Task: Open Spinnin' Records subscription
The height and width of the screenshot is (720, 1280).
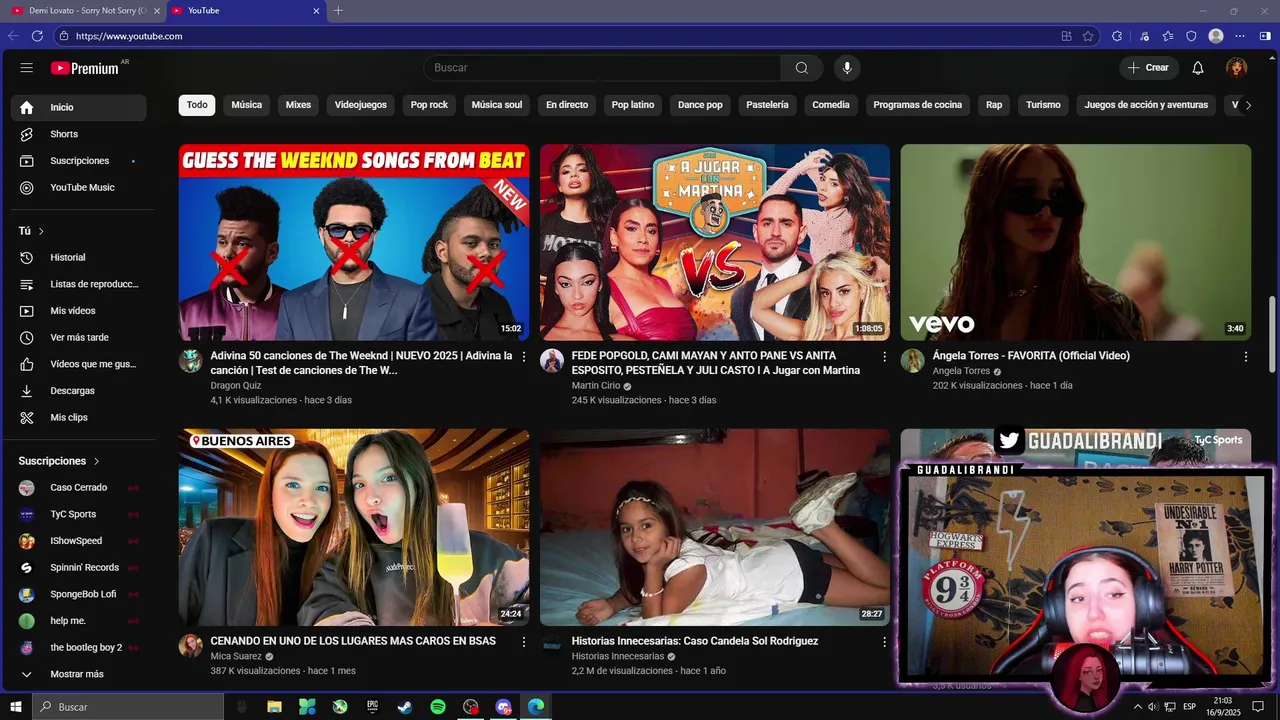Action: coord(79,568)
